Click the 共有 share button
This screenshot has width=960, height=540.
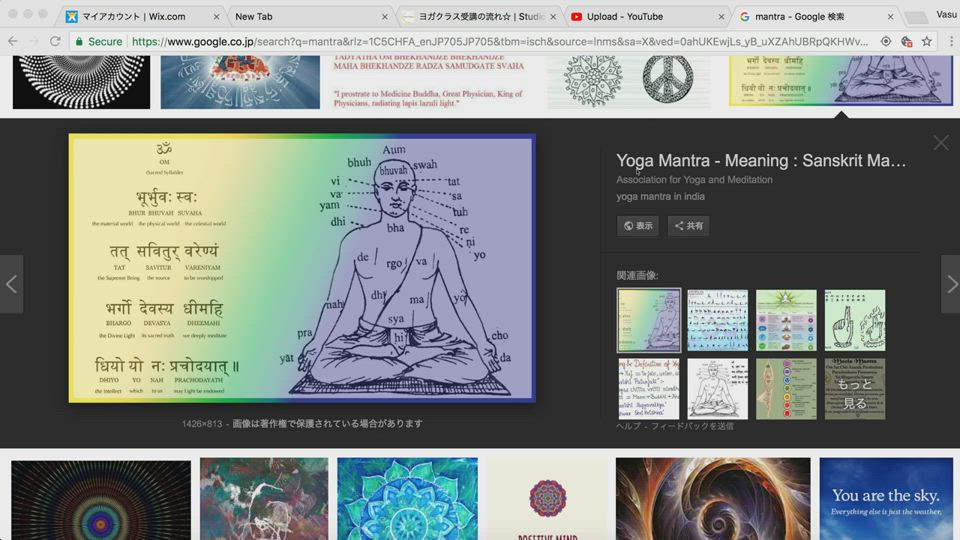688,226
